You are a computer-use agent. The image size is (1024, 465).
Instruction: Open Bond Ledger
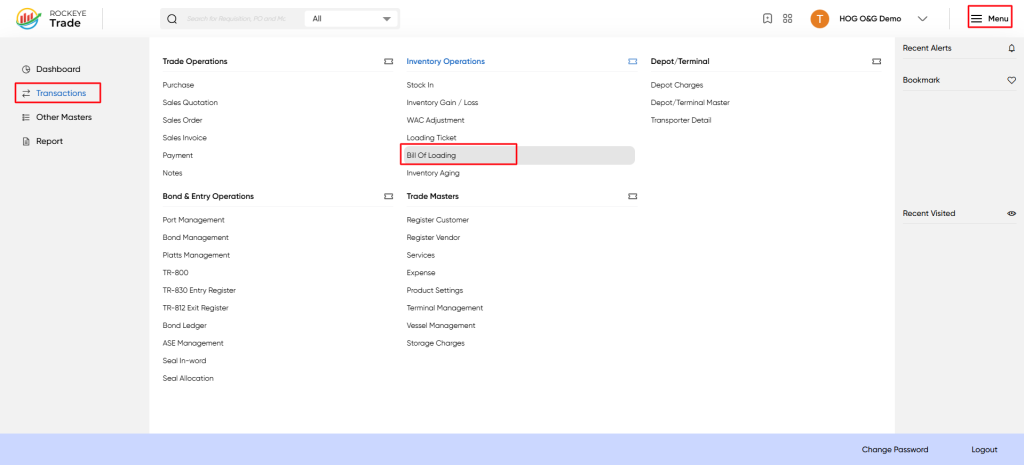pos(185,326)
